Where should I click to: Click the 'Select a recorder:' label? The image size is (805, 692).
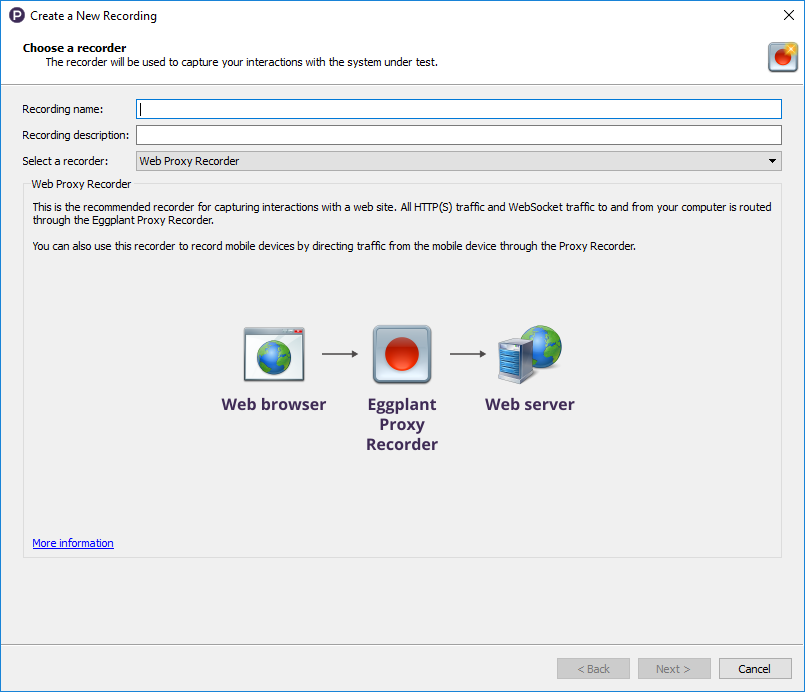click(x=65, y=161)
